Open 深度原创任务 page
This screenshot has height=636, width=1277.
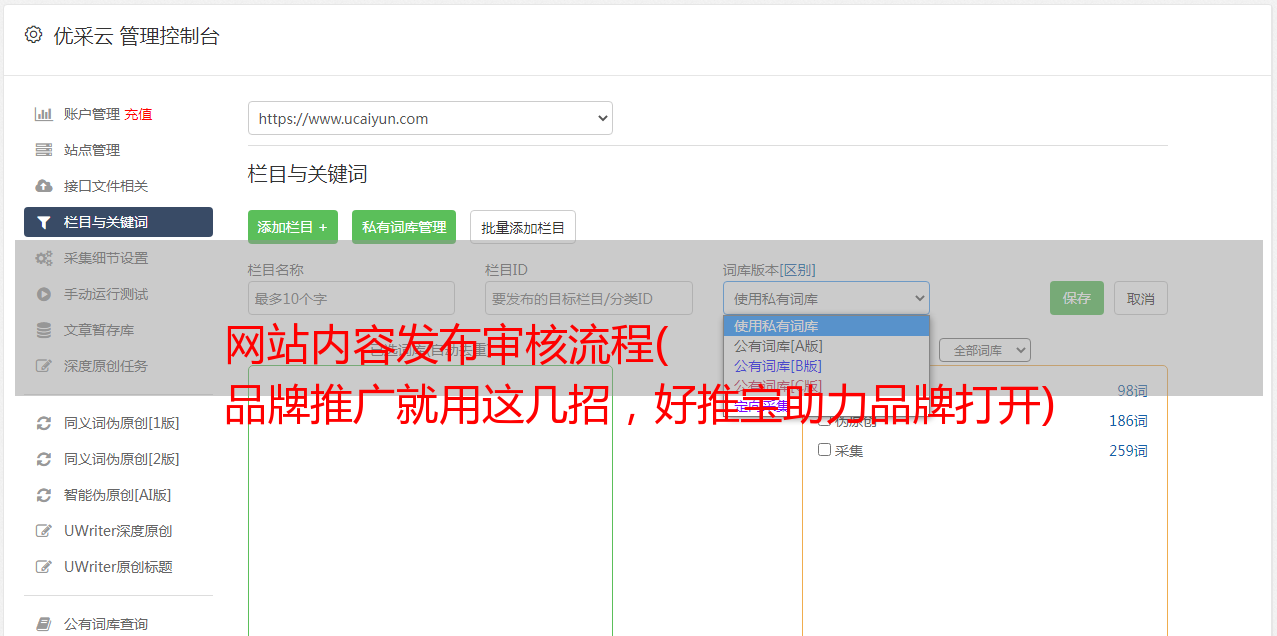click(x=106, y=366)
